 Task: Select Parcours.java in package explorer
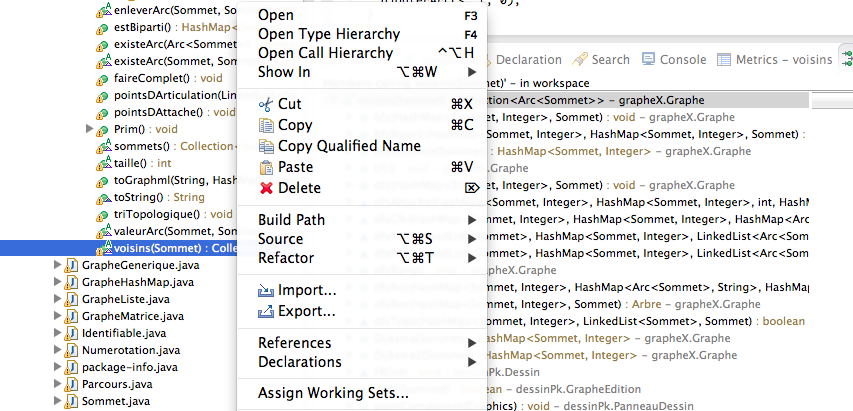[x=116, y=384]
